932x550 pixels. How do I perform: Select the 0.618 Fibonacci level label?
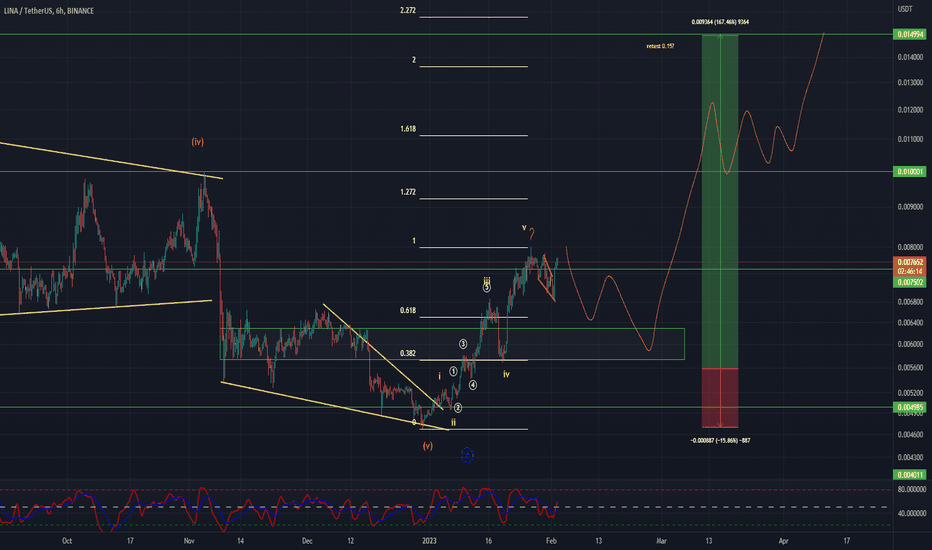pos(408,310)
